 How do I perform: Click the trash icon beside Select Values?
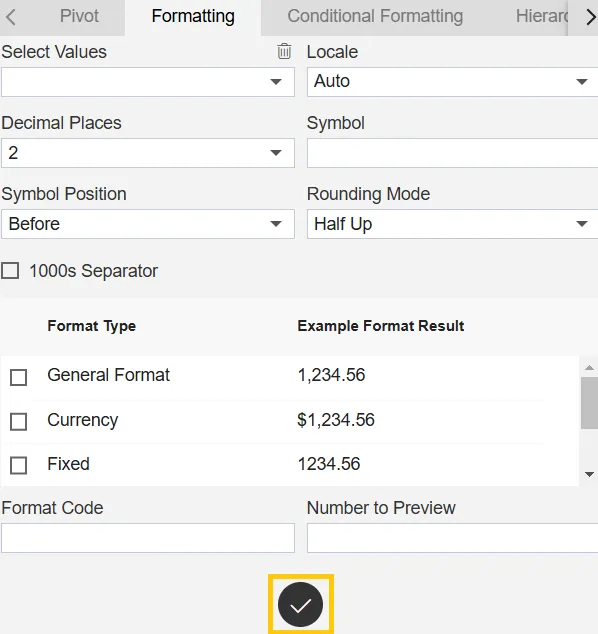coord(284,51)
